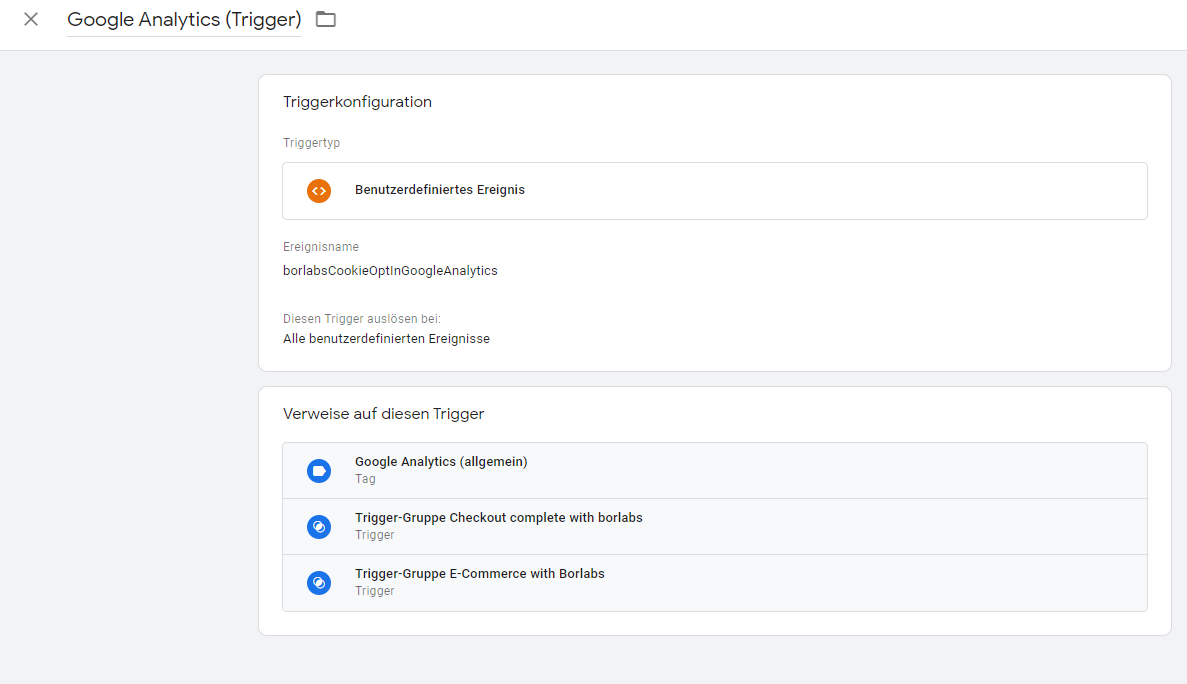The image size is (1187, 684).
Task: Click the Triggerkonfiguration heading
Action: tap(357, 102)
